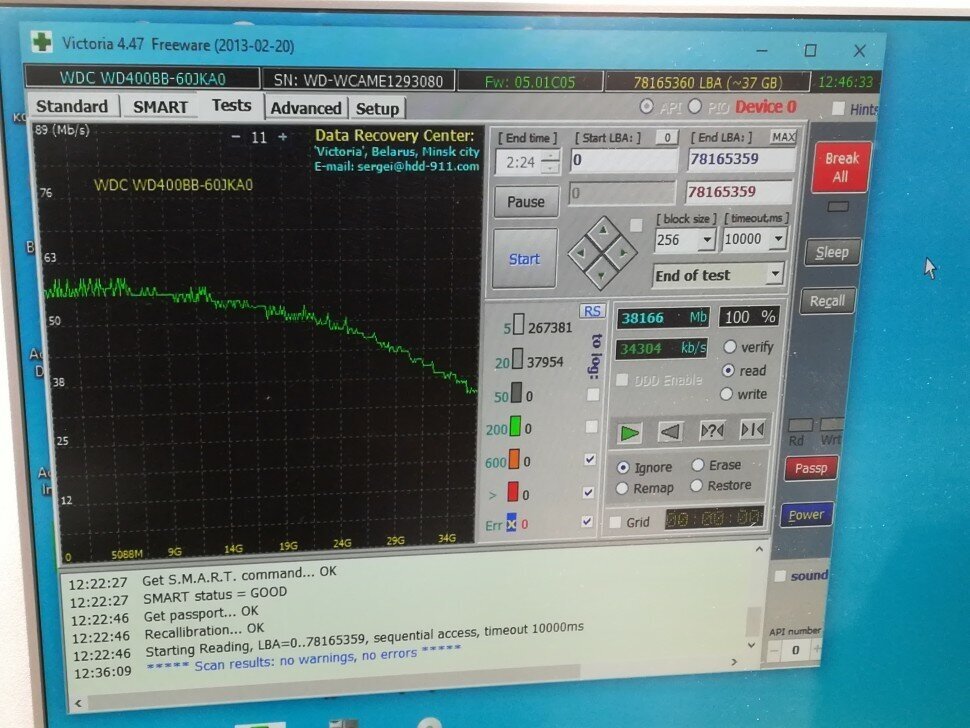Open the End of test dropdown

[x=775, y=273]
